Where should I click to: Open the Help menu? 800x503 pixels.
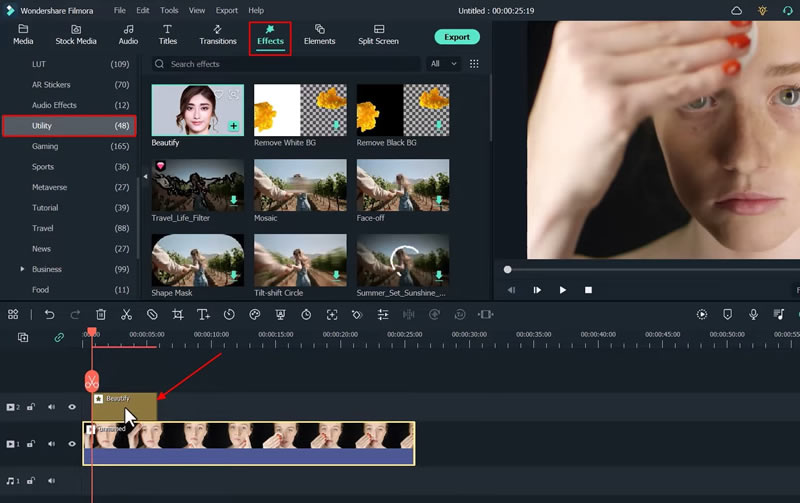(x=256, y=10)
